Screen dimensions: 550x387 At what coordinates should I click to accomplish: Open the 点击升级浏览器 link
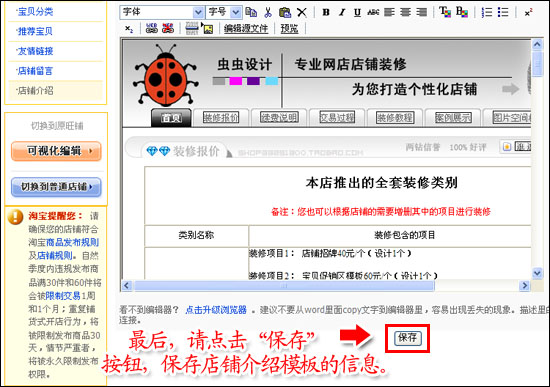(x=216, y=310)
